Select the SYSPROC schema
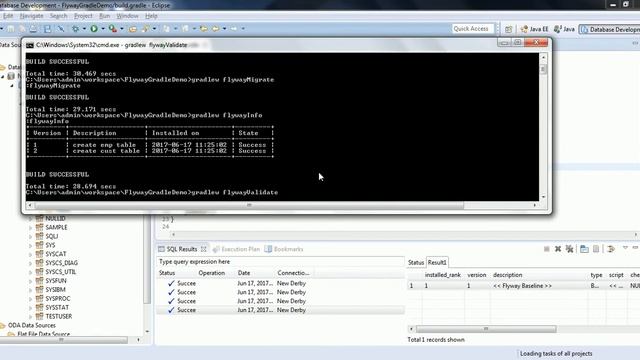The image size is (640, 360). (x=58, y=299)
